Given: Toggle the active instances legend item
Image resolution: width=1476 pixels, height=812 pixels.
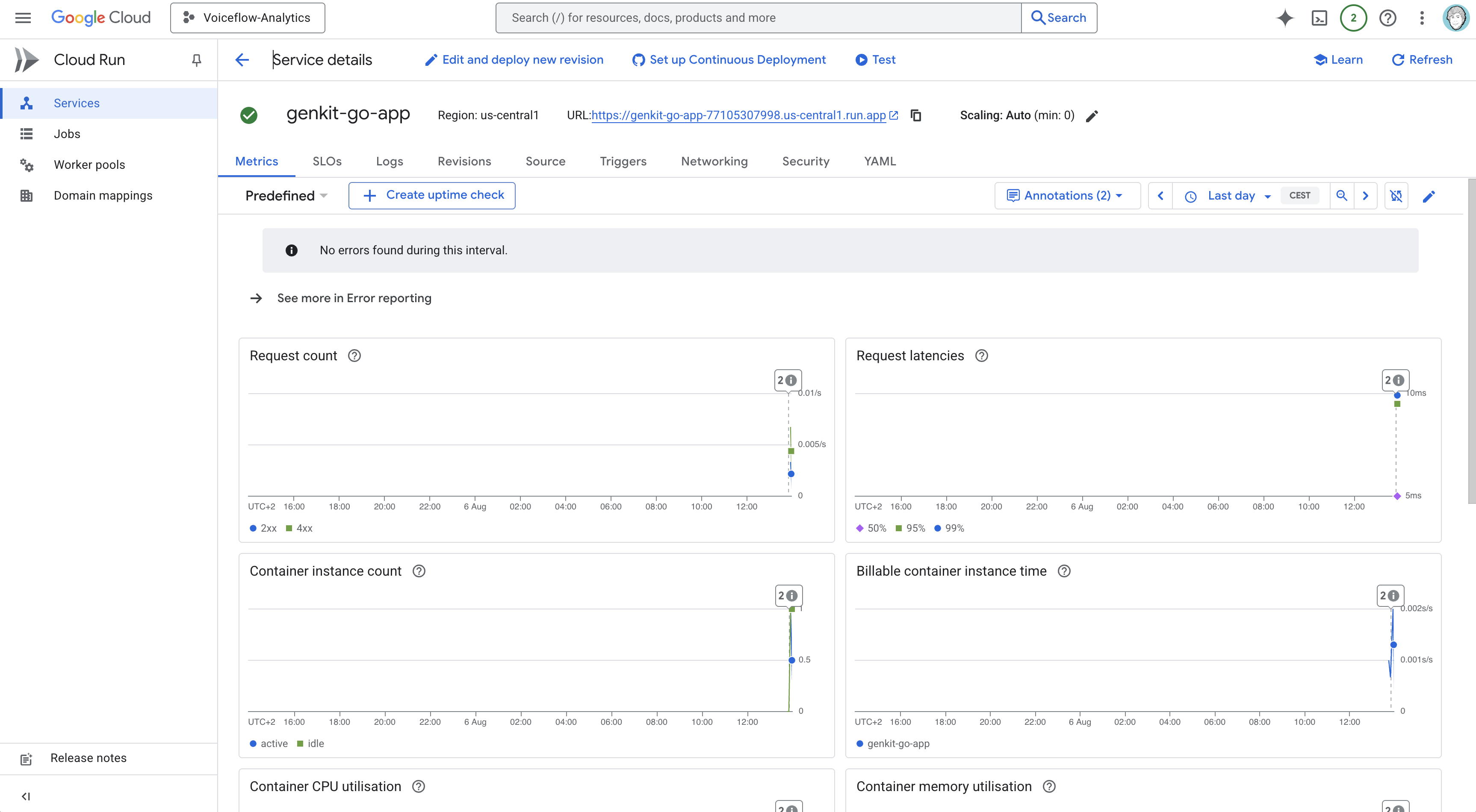Looking at the screenshot, I should 269,743.
